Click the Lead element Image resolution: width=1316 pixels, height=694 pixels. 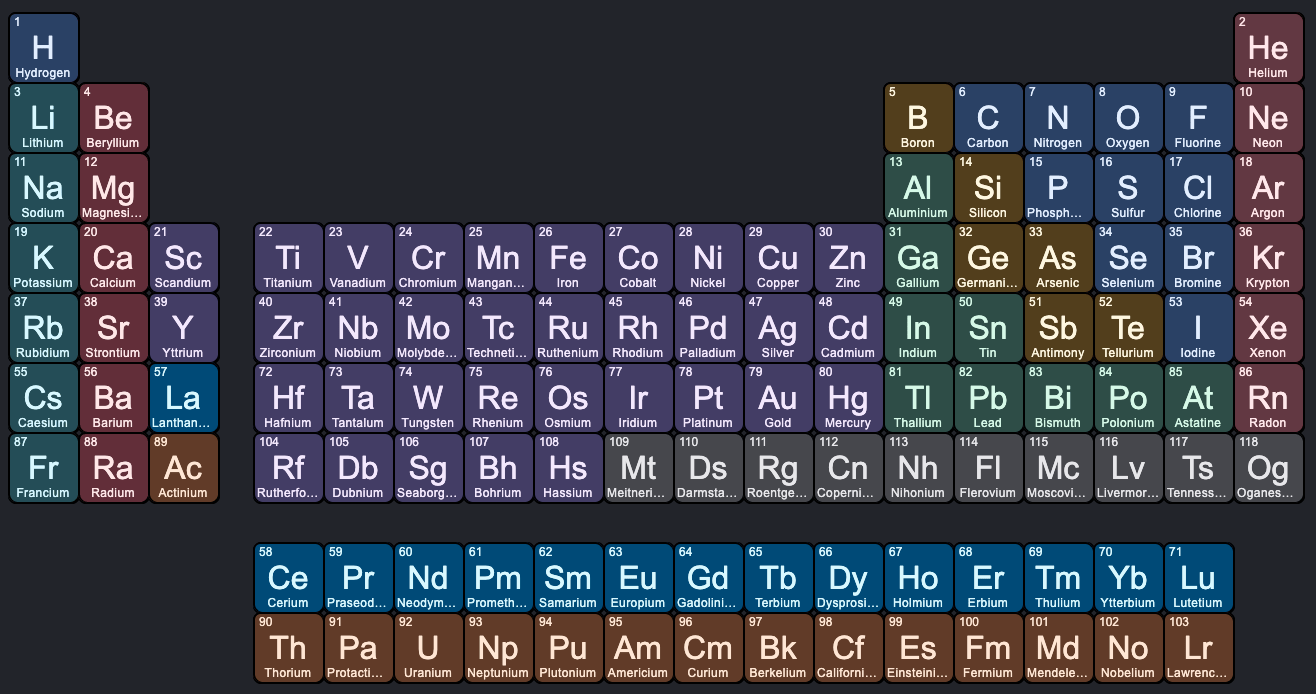point(988,398)
